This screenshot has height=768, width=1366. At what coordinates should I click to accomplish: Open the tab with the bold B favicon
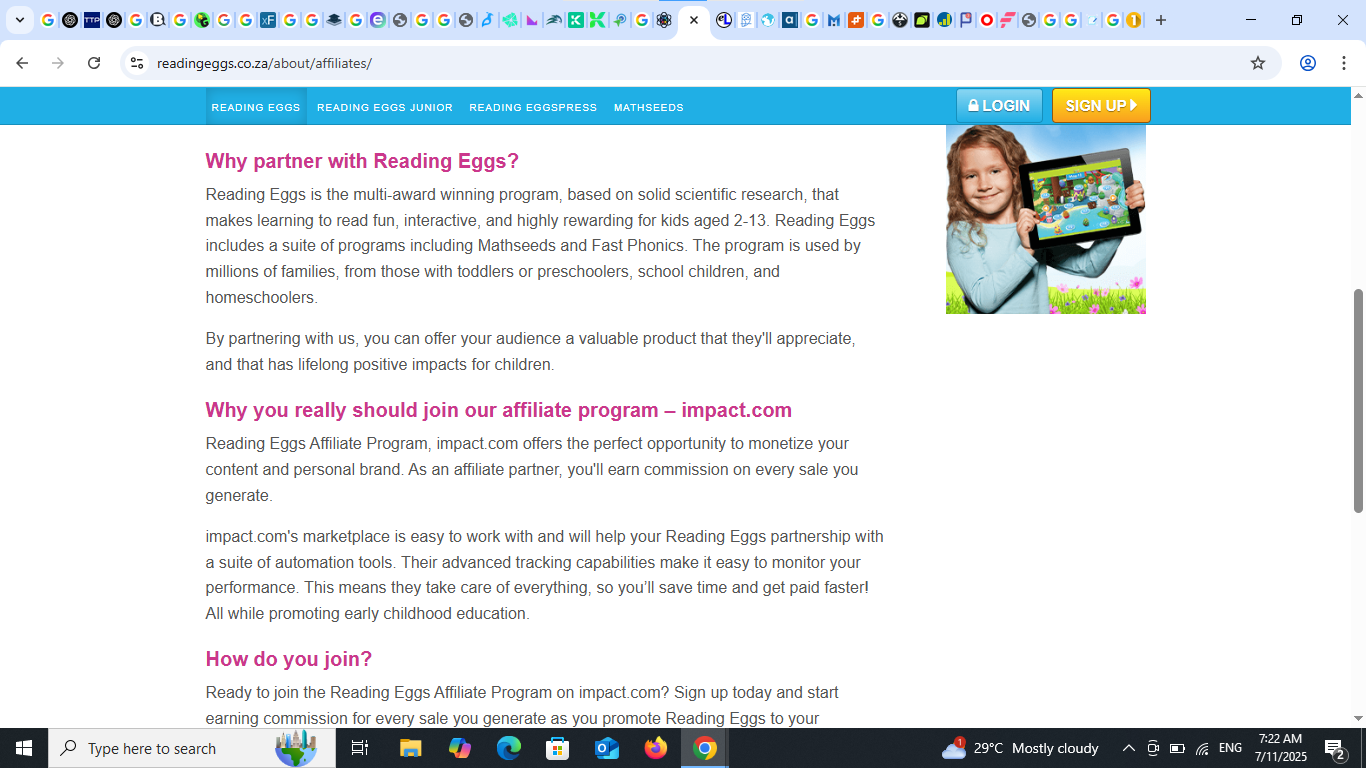[158, 20]
